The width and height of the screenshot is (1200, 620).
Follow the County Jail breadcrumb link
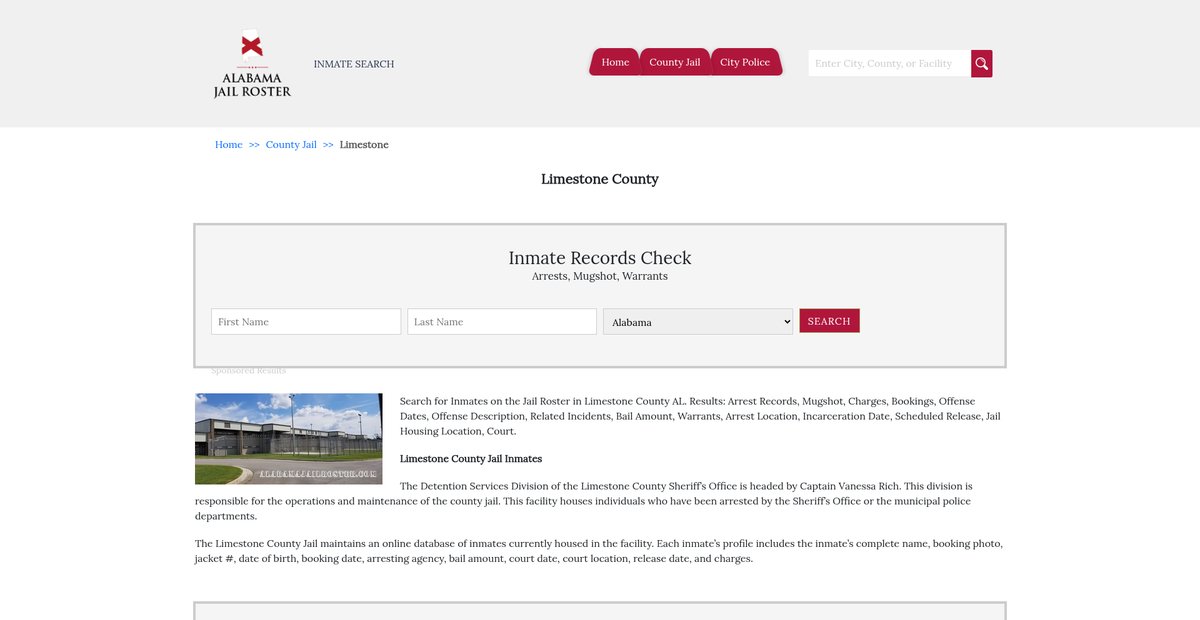(291, 145)
